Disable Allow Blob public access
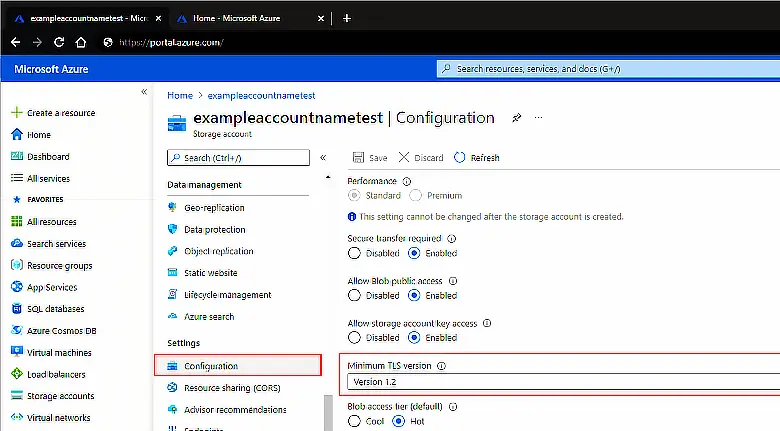This screenshot has width=780, height=431. pyautogui.click(x=354, y=295)
